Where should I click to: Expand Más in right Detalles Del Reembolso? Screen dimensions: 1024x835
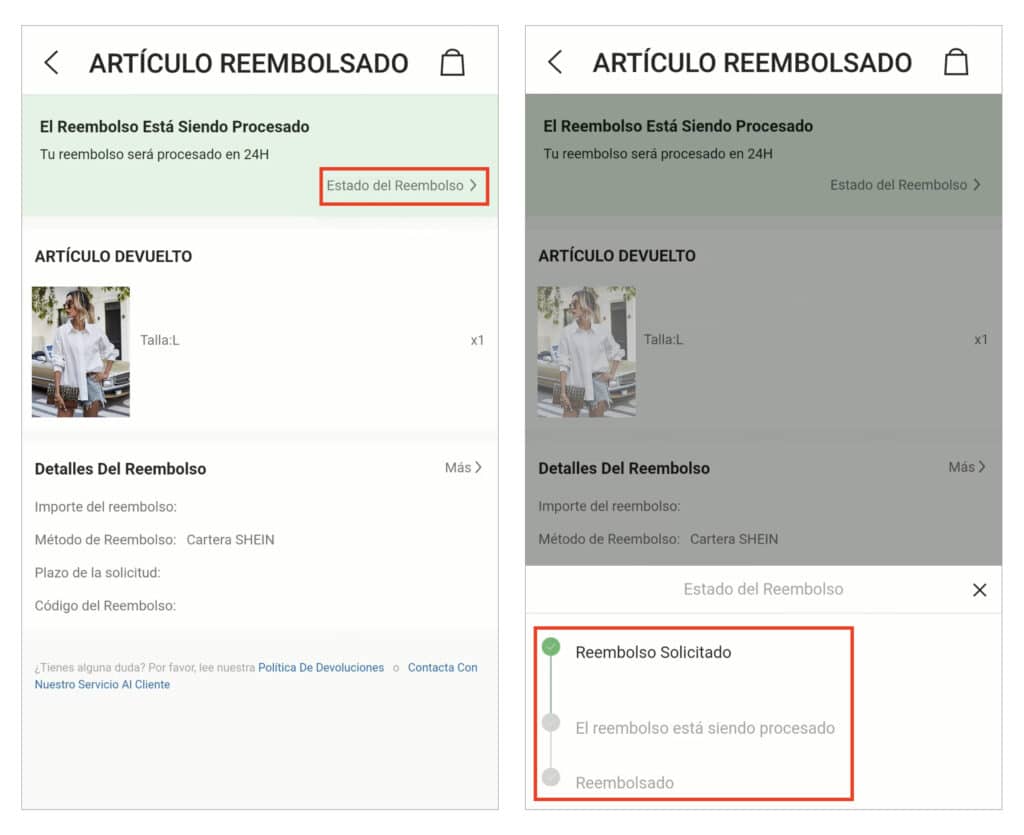pos(967,467)
